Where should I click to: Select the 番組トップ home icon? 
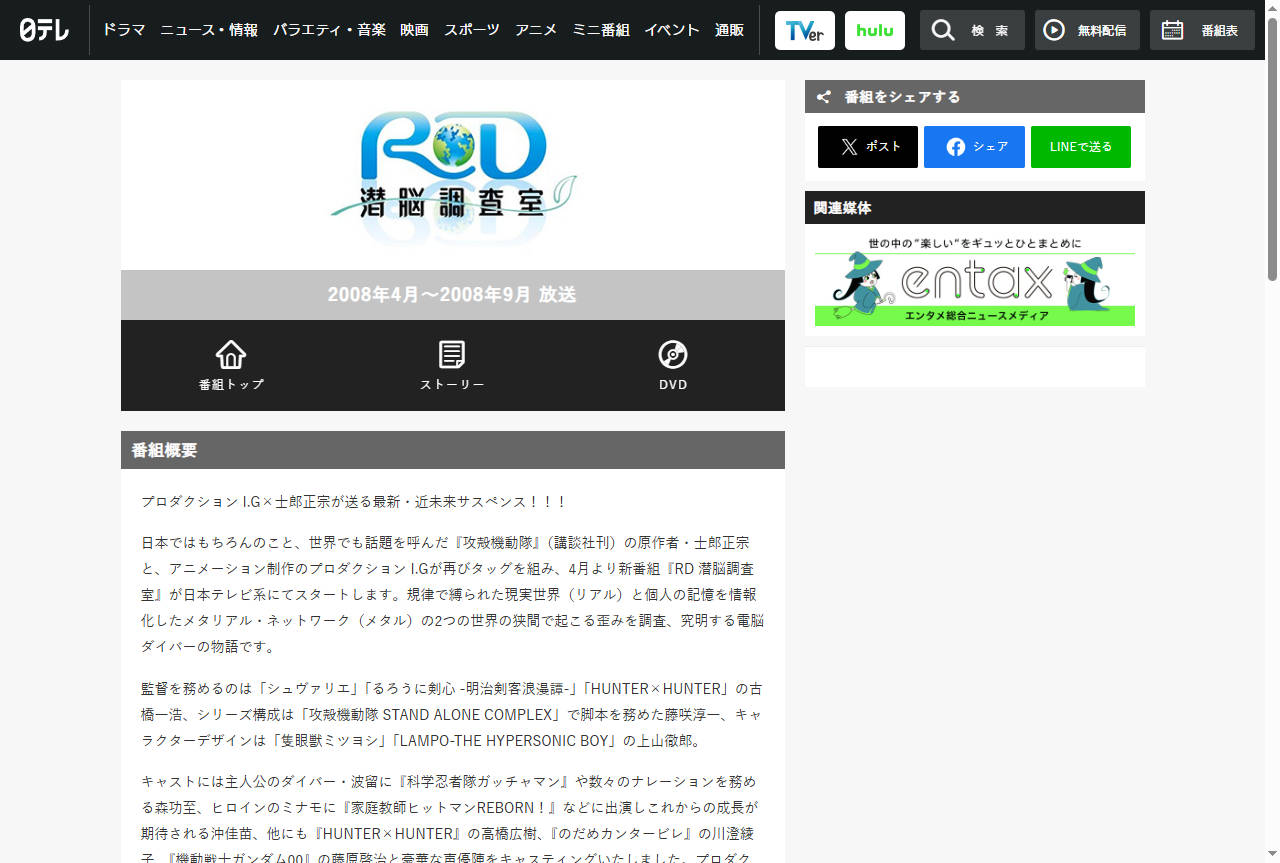point(231,353)
